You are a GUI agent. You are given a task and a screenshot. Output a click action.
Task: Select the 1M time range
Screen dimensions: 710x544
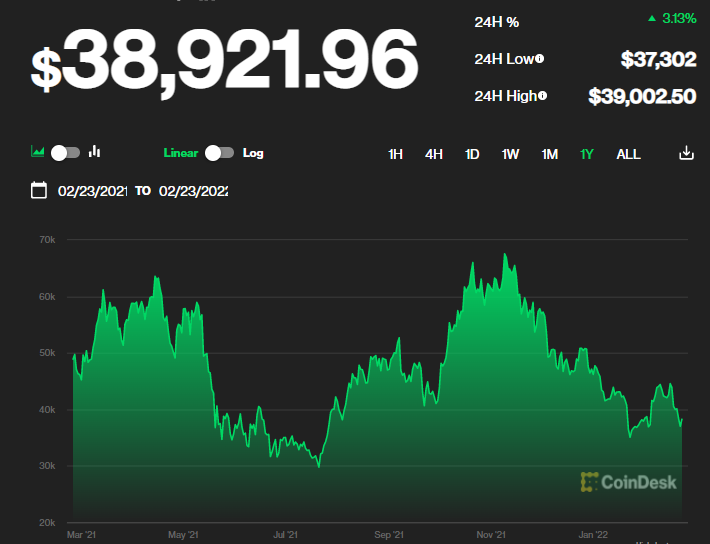(x=550, y=154)
